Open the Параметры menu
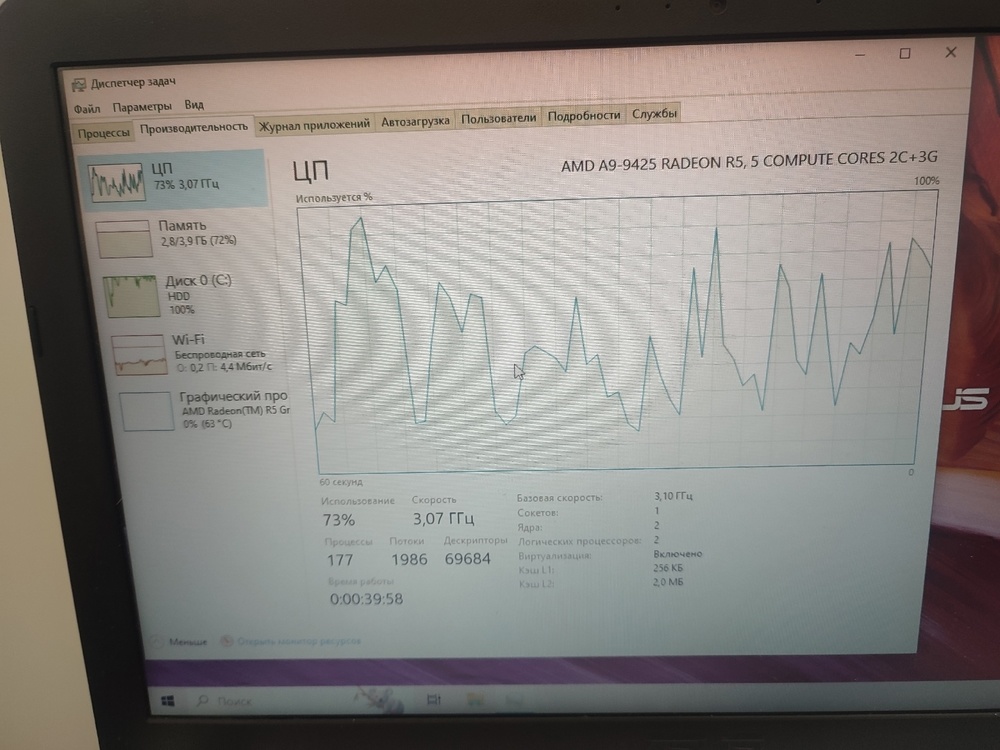Viewport: 1000px width, 750px height. (x=142, y=106)
